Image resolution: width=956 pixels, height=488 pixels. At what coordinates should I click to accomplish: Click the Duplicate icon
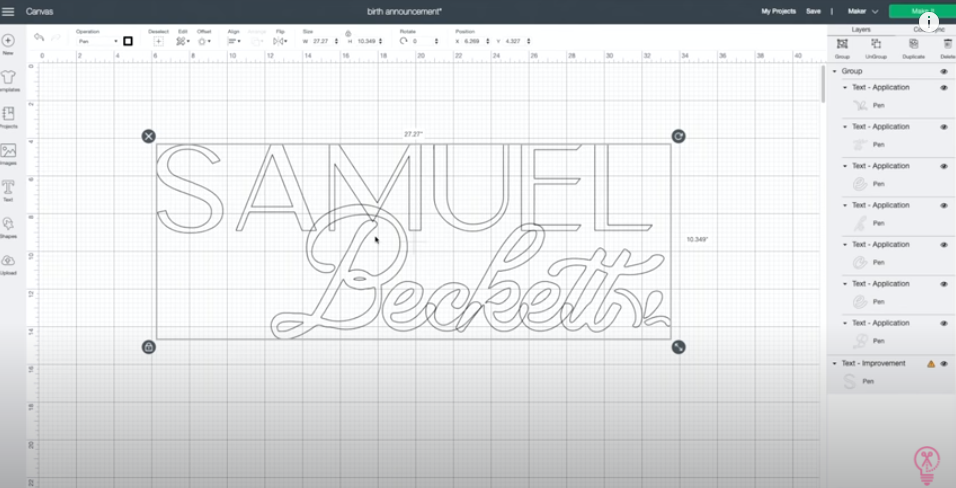(x=913, y=44)
